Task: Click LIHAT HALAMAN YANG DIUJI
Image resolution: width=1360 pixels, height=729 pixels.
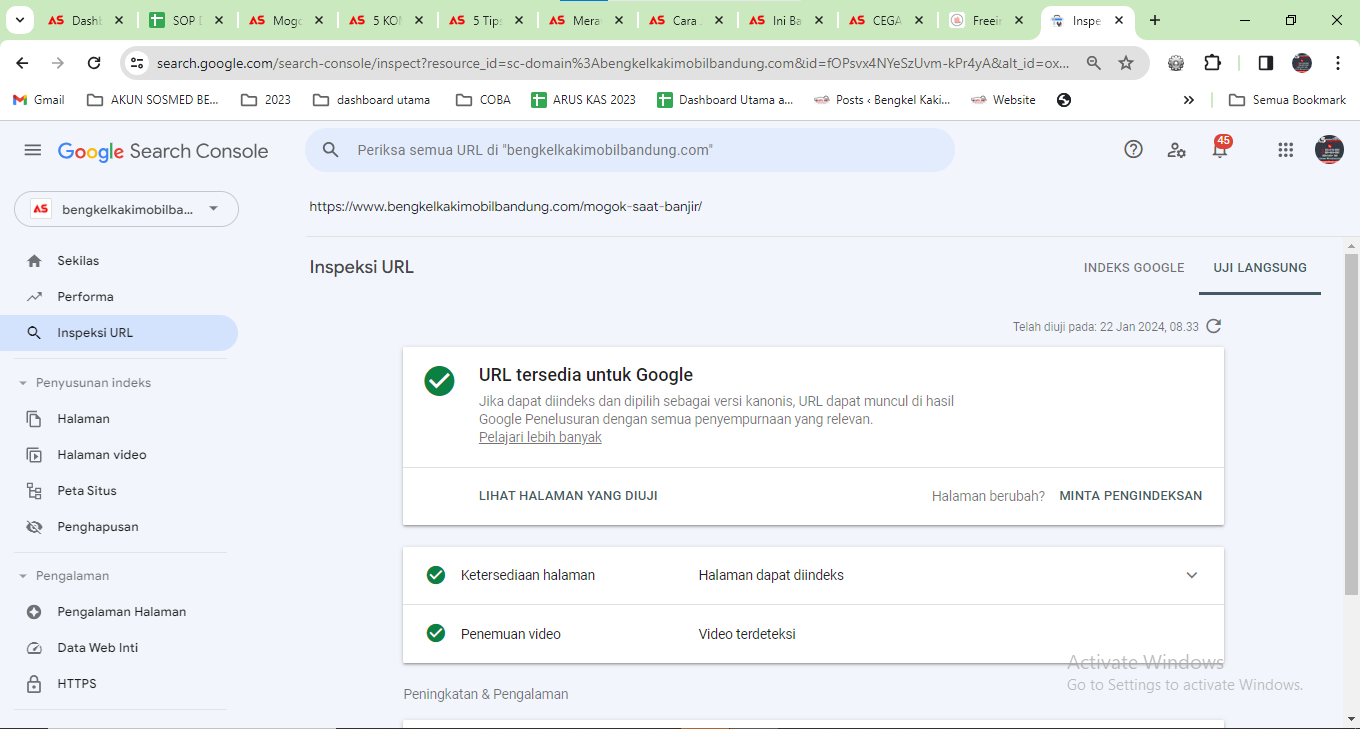Action: pos(568,496)
